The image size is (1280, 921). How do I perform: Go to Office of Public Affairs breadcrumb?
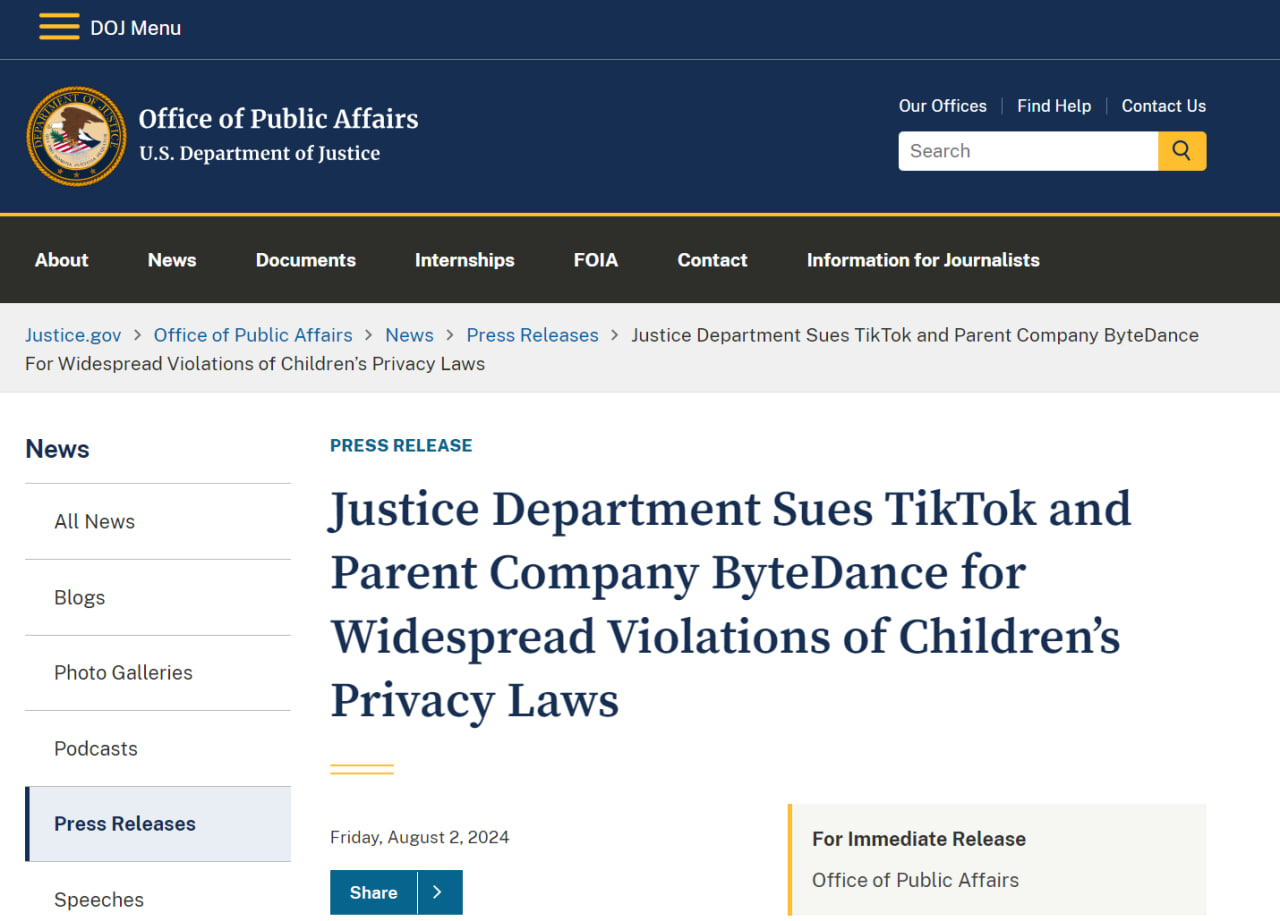pyautogui.click(x=253, y=335)
